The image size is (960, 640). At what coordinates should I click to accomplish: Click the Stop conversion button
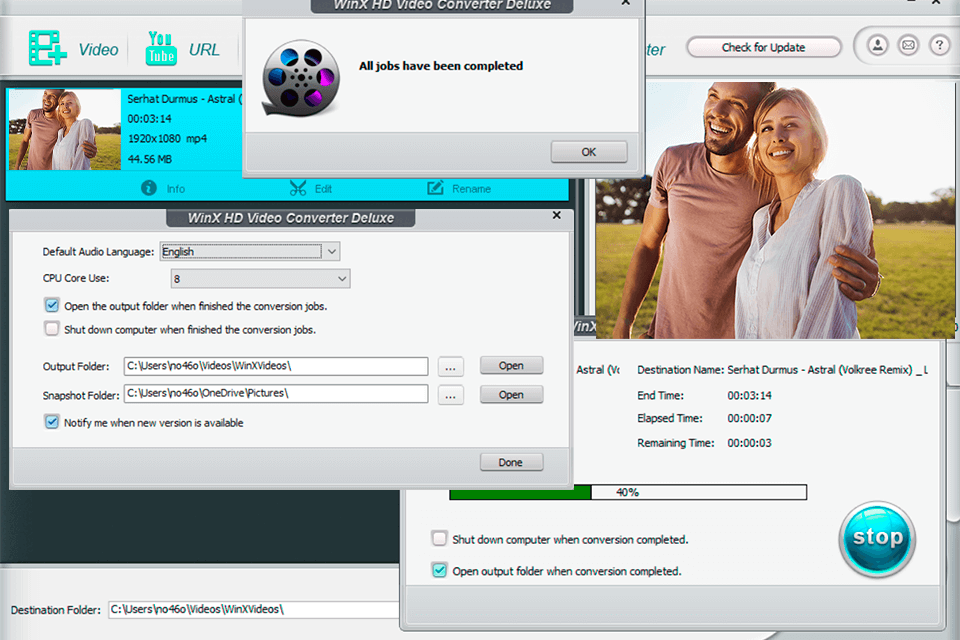(877, 539)
